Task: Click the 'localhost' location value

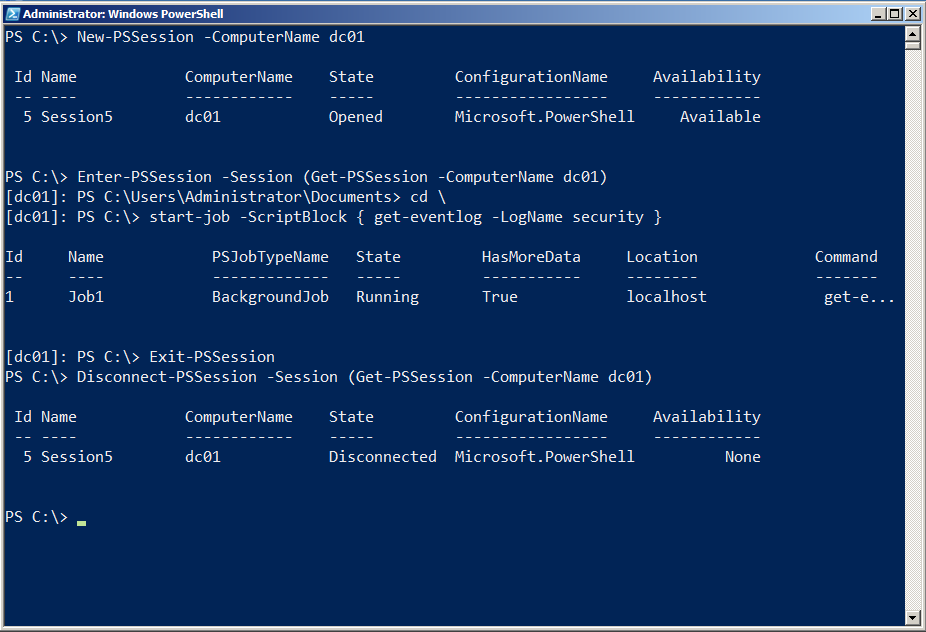Action: coord(666,297)
